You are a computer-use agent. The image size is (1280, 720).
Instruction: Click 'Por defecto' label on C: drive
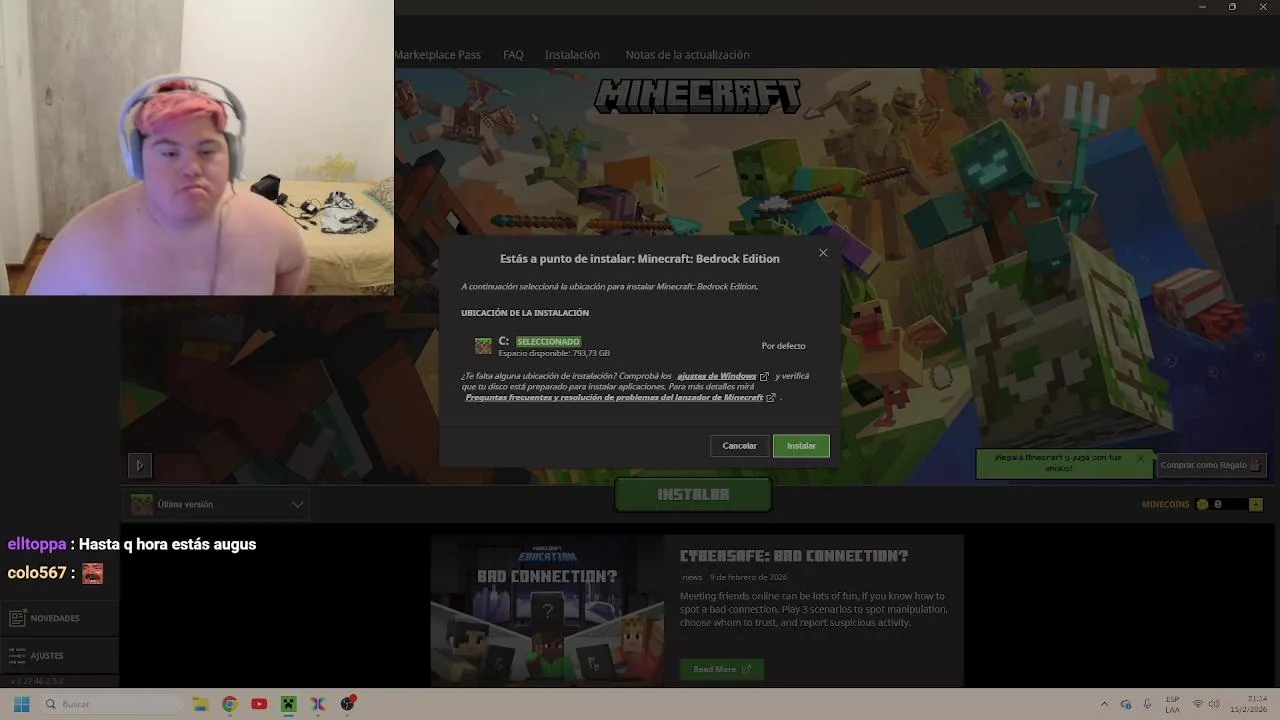pos(783,346)
